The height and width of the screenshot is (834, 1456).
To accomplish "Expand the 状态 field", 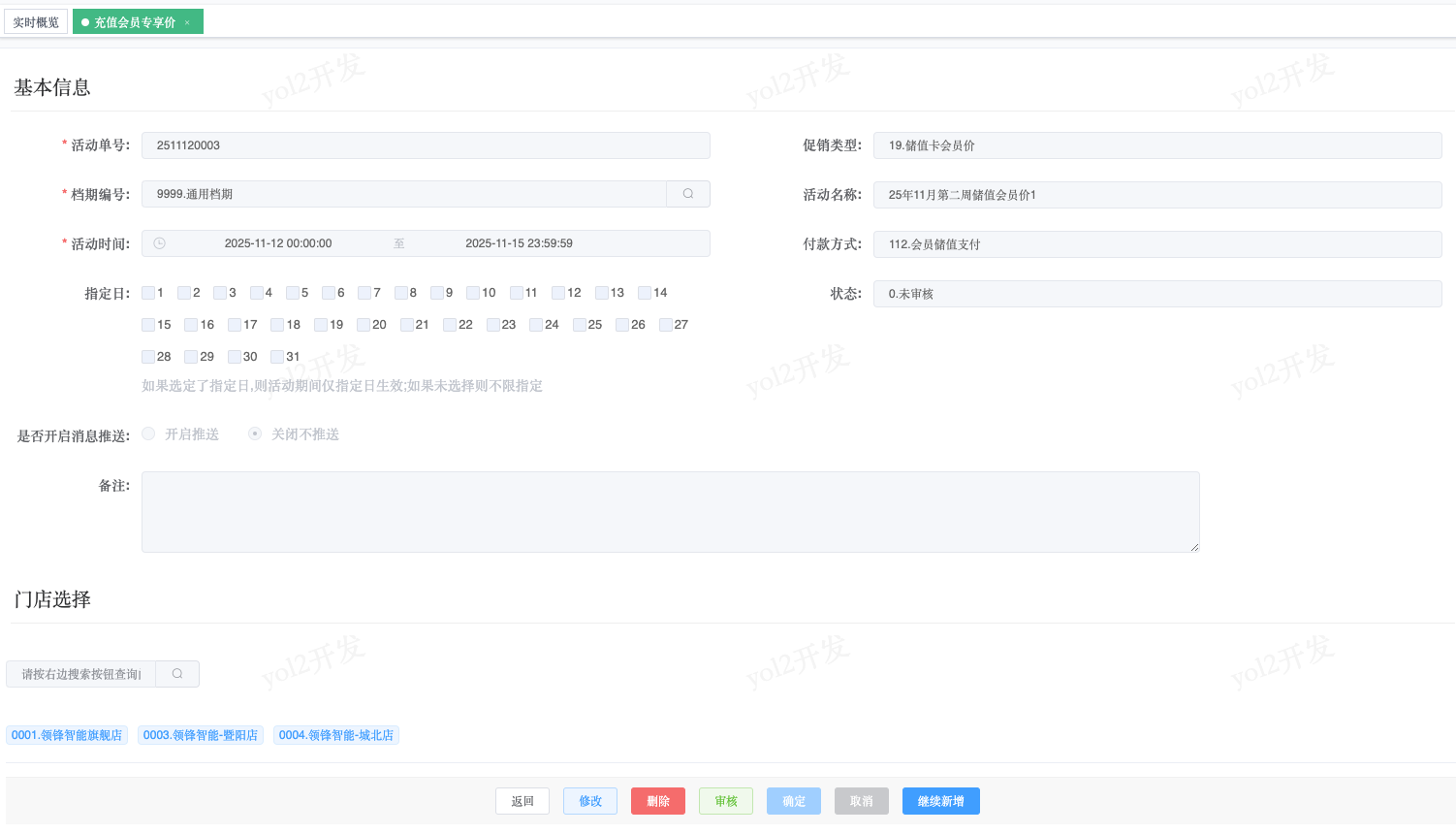I will coord(1156,294).
